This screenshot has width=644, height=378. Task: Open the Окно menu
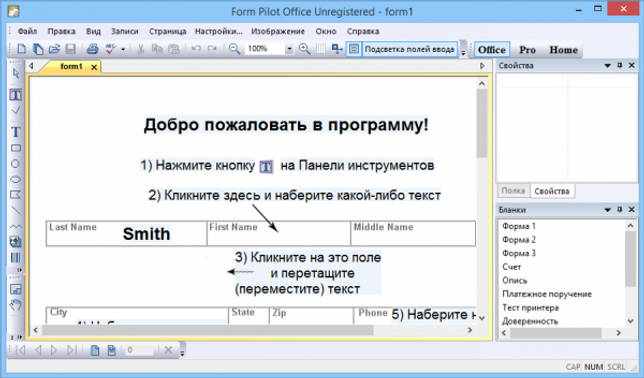click(x=326, y=31)
